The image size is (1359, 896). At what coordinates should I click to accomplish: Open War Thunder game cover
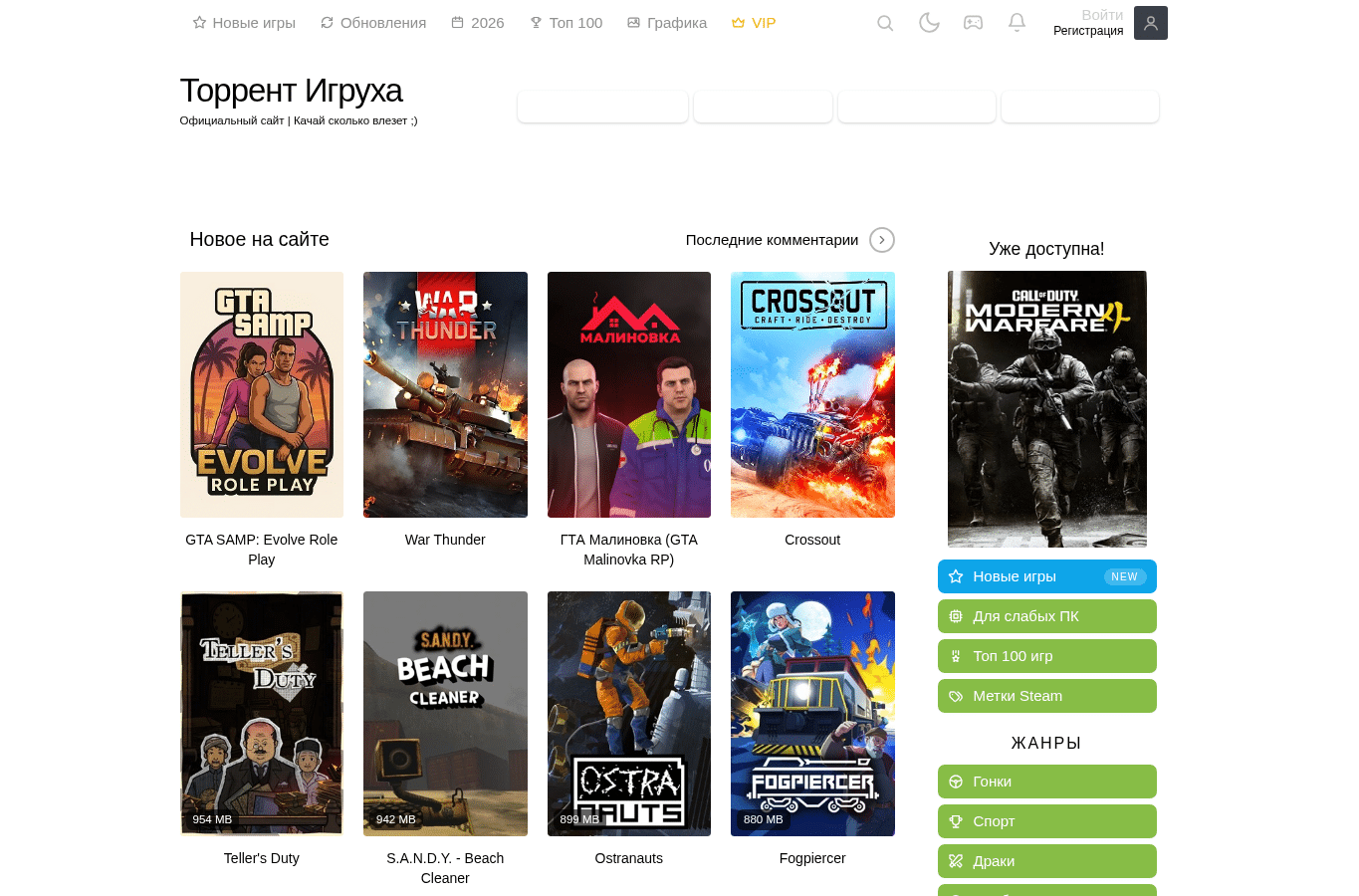click(x=445, y=394)
